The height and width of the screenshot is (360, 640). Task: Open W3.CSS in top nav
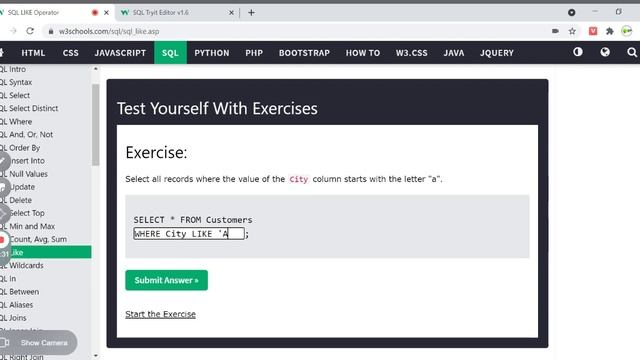point(411,53)
